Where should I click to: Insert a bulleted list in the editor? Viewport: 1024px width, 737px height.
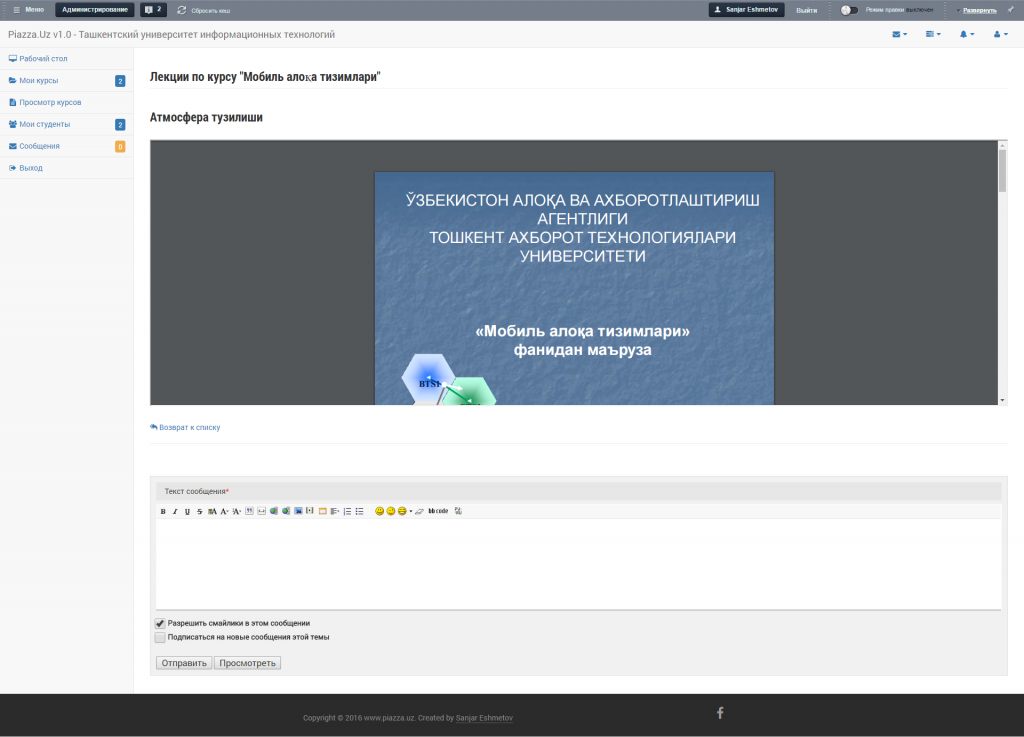click(x=359, y=511)
